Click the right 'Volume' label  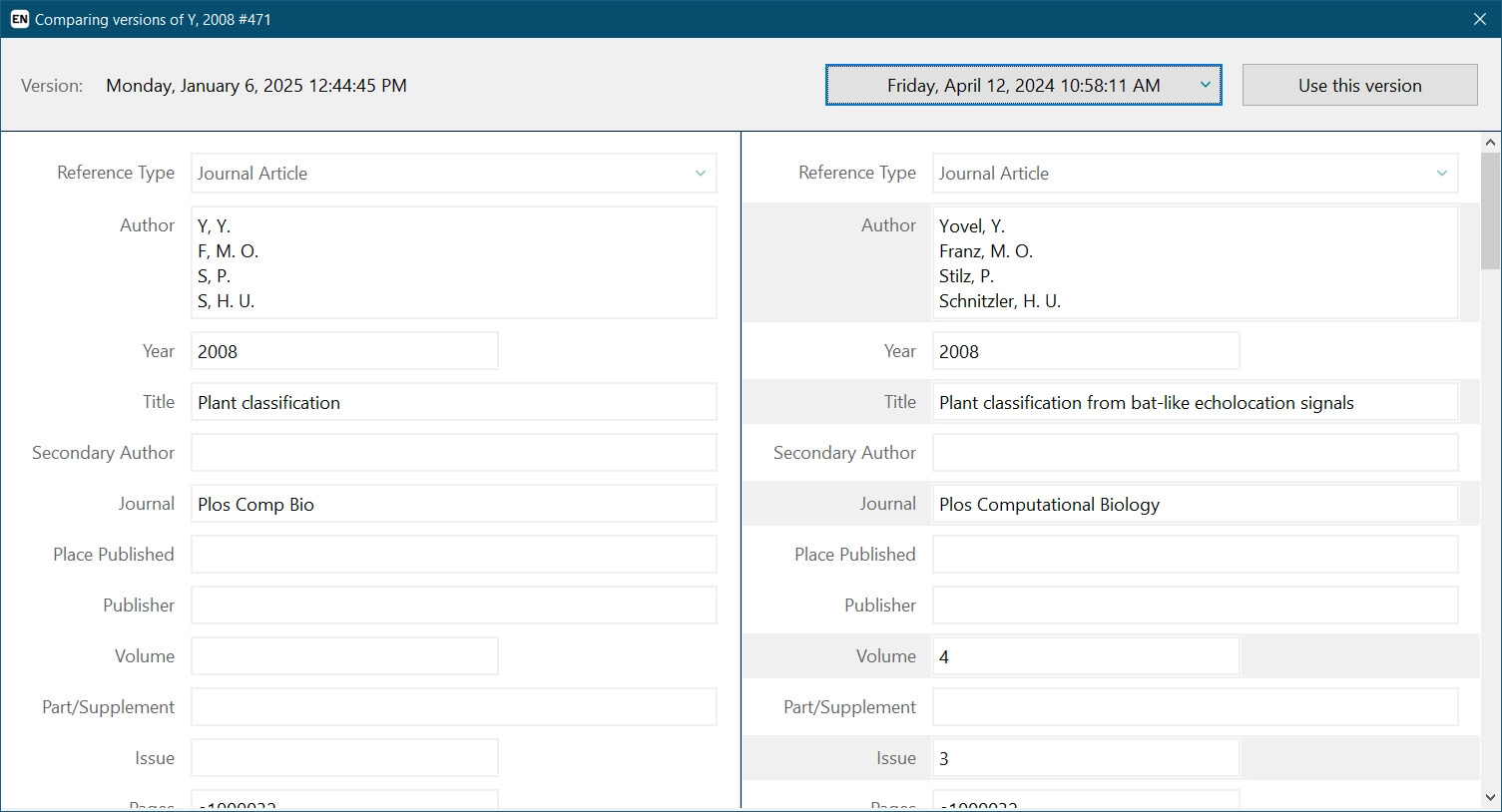point(886,656)
